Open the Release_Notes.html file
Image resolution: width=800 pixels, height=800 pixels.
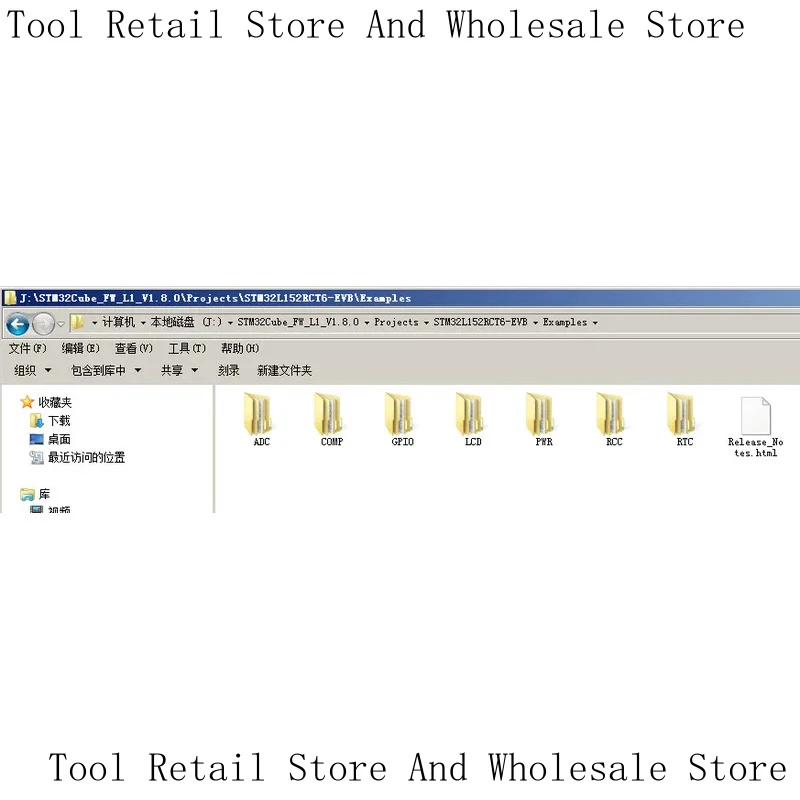pyautogui.click(x=755, y=427)
